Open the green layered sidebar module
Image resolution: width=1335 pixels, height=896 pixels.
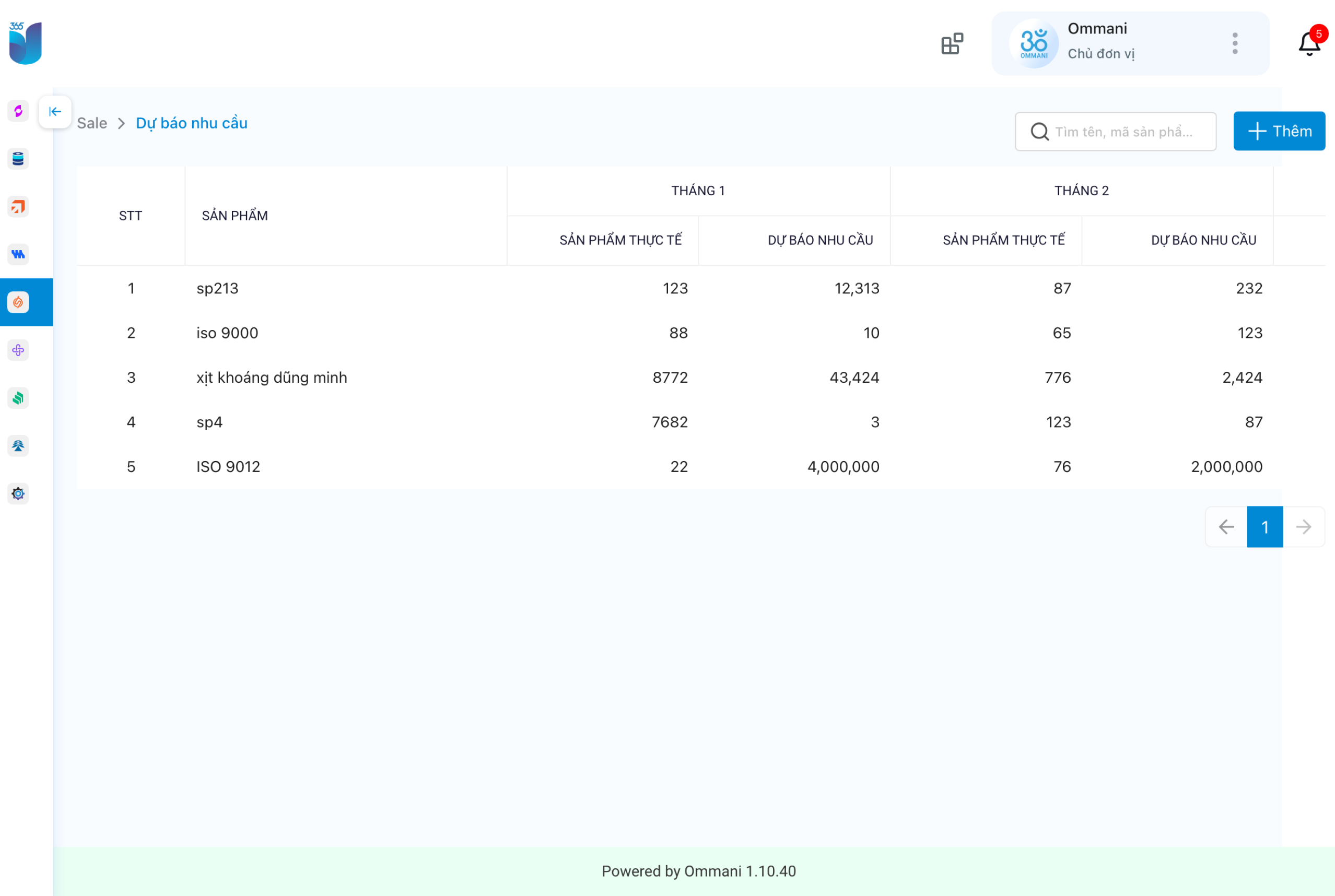(18, 398)
